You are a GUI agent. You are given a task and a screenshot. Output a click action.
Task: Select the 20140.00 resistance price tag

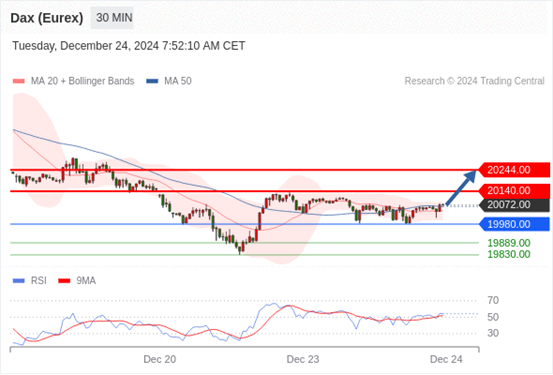click(514, 191)
